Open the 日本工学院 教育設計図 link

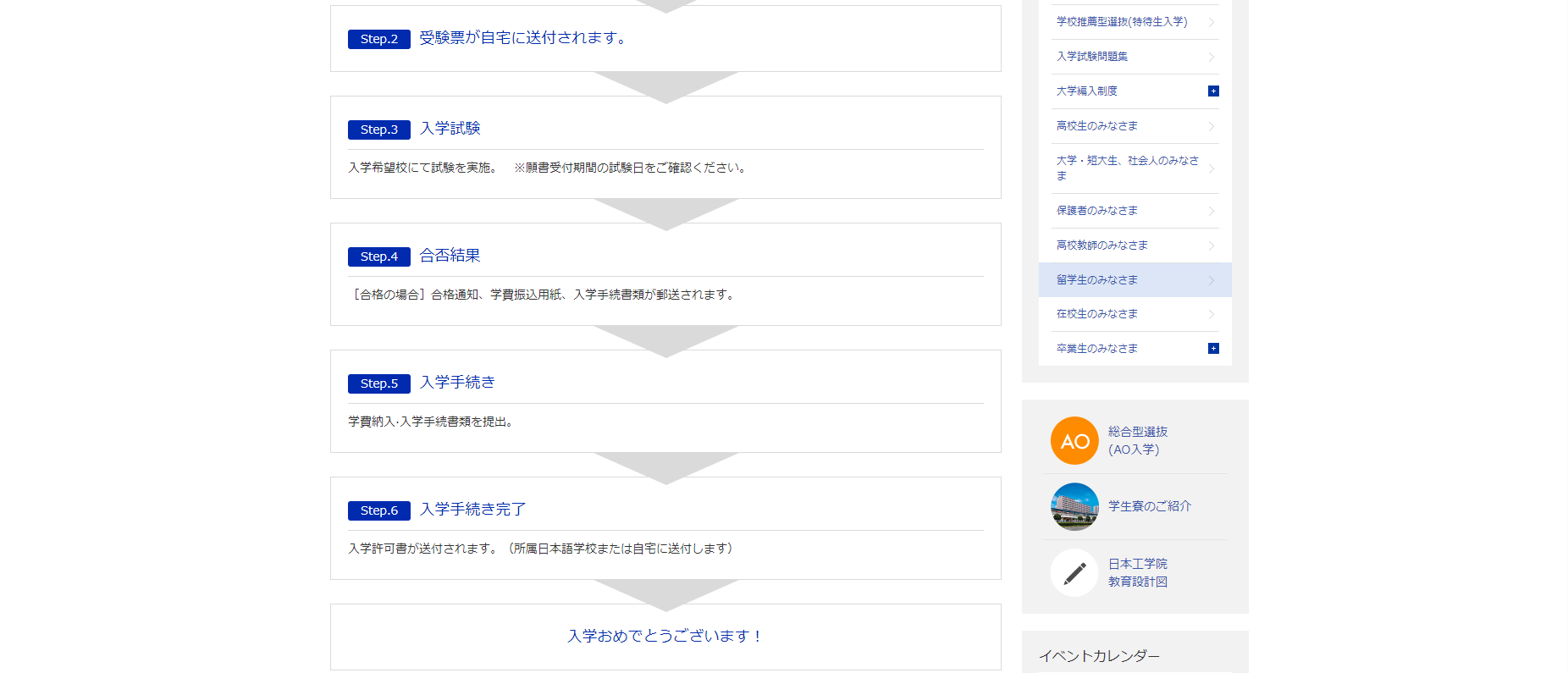(x=1137, y=572)
